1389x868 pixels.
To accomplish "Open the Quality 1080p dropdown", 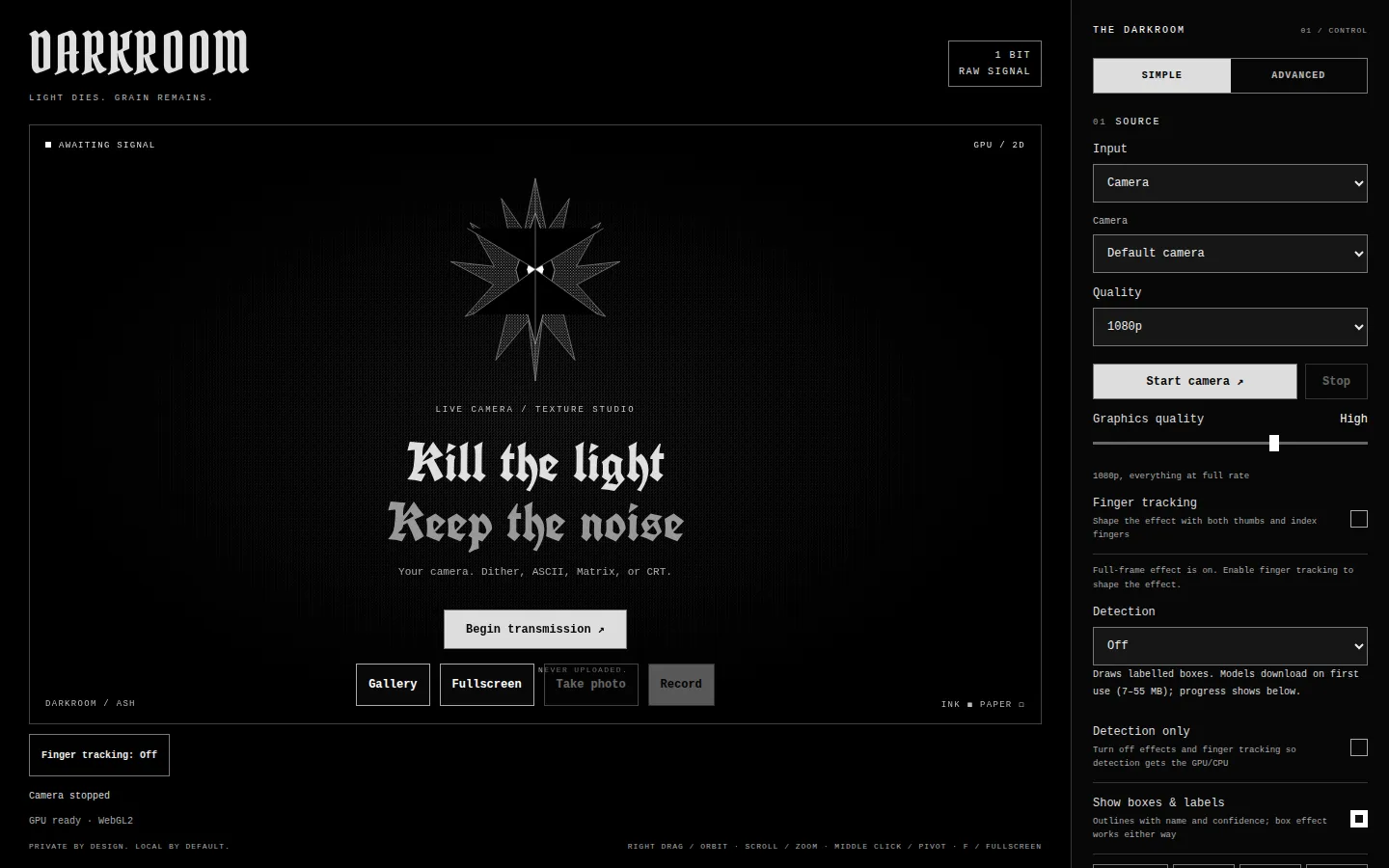I will 1230,327.
